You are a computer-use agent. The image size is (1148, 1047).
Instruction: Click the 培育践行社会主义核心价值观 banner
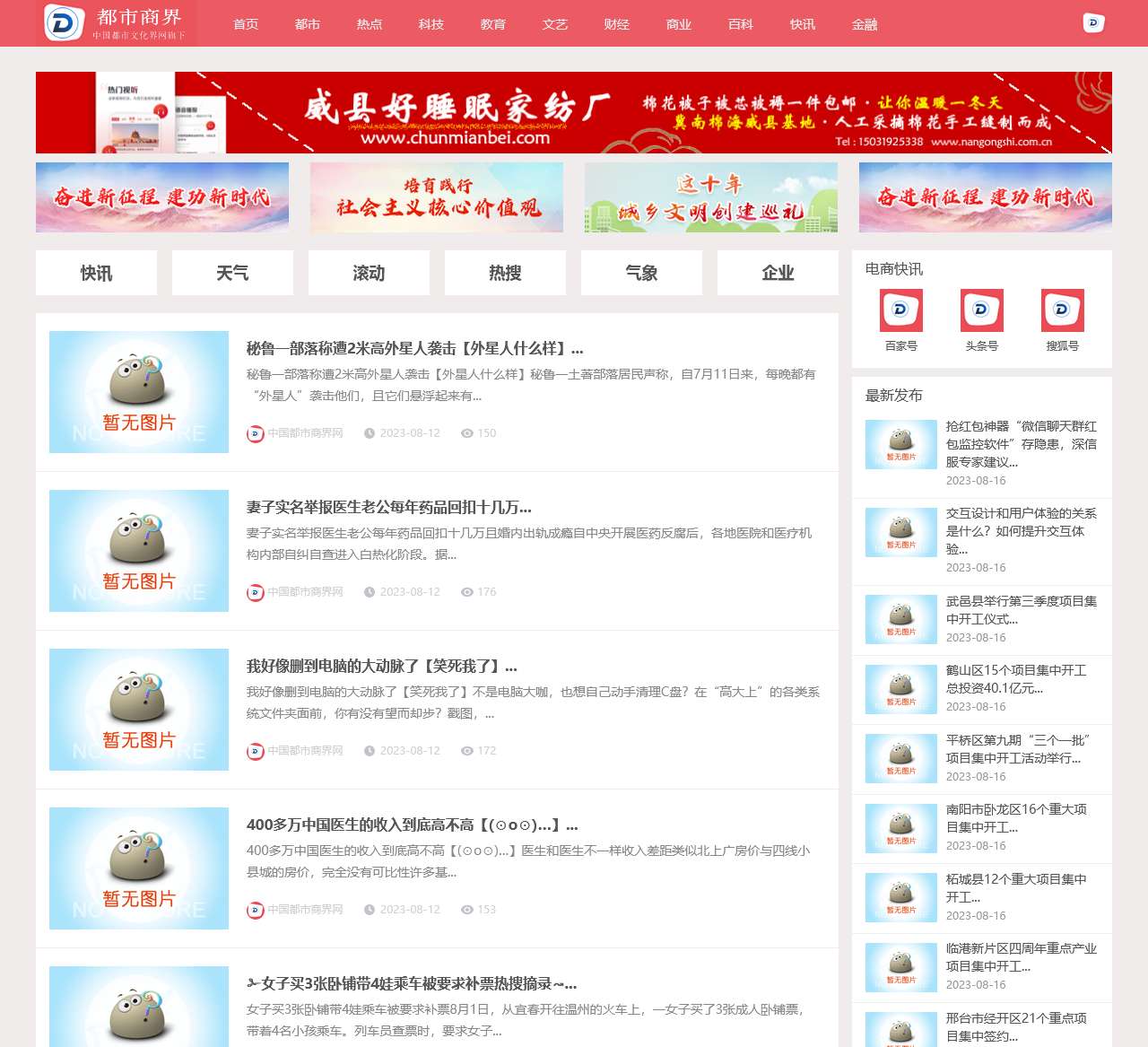click(x=437, y=197)
